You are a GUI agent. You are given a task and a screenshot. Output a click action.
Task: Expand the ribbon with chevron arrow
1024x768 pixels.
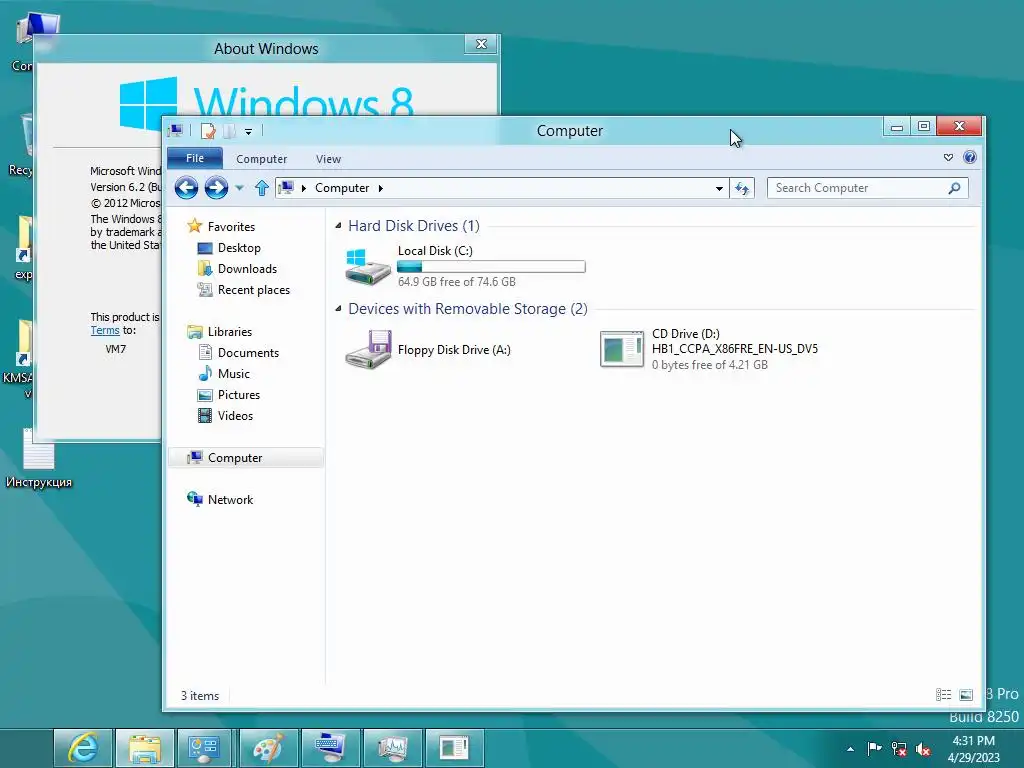click(x=948, y=157)
